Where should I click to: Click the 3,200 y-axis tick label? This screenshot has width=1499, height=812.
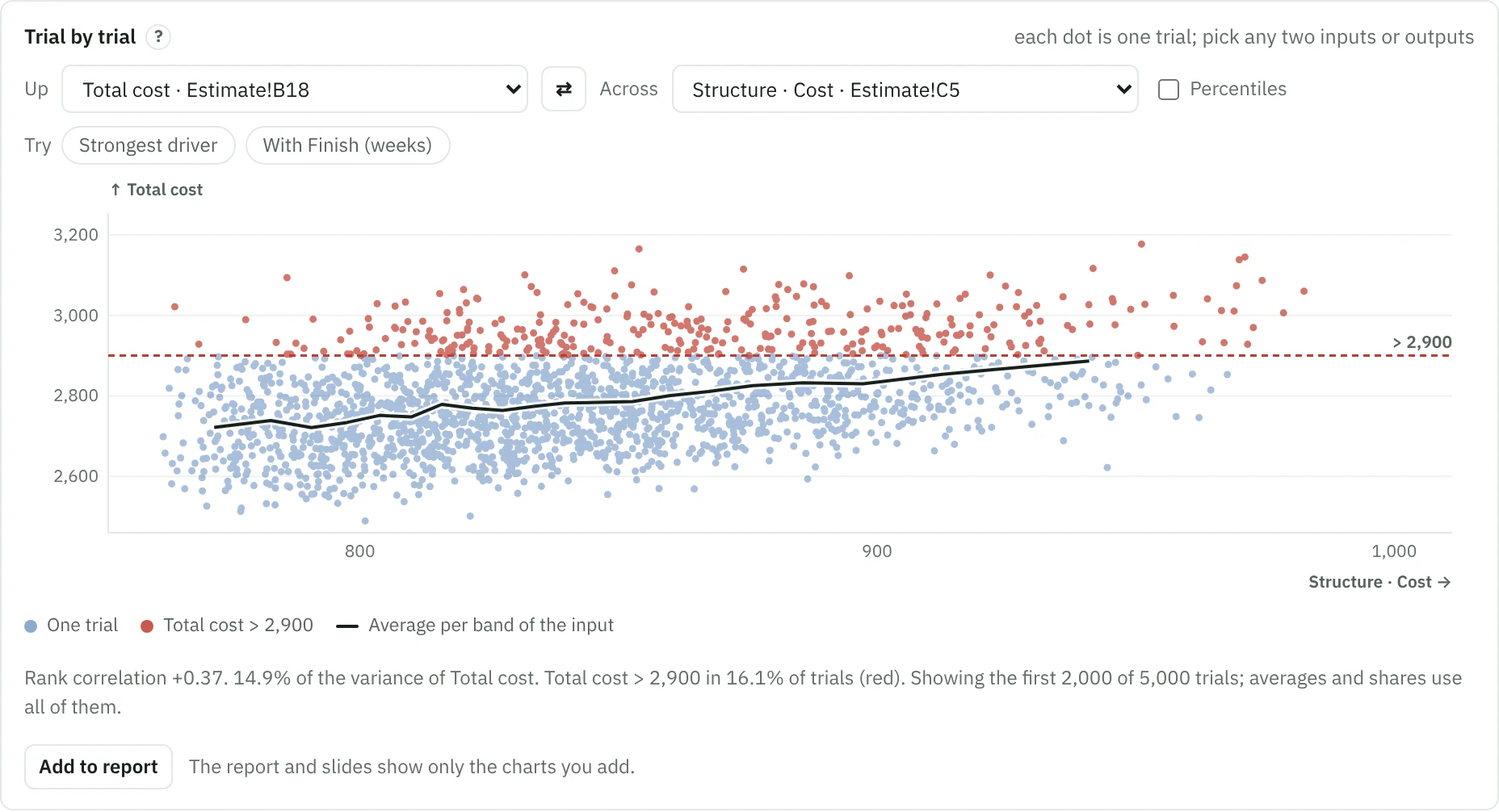pos(76,235)
